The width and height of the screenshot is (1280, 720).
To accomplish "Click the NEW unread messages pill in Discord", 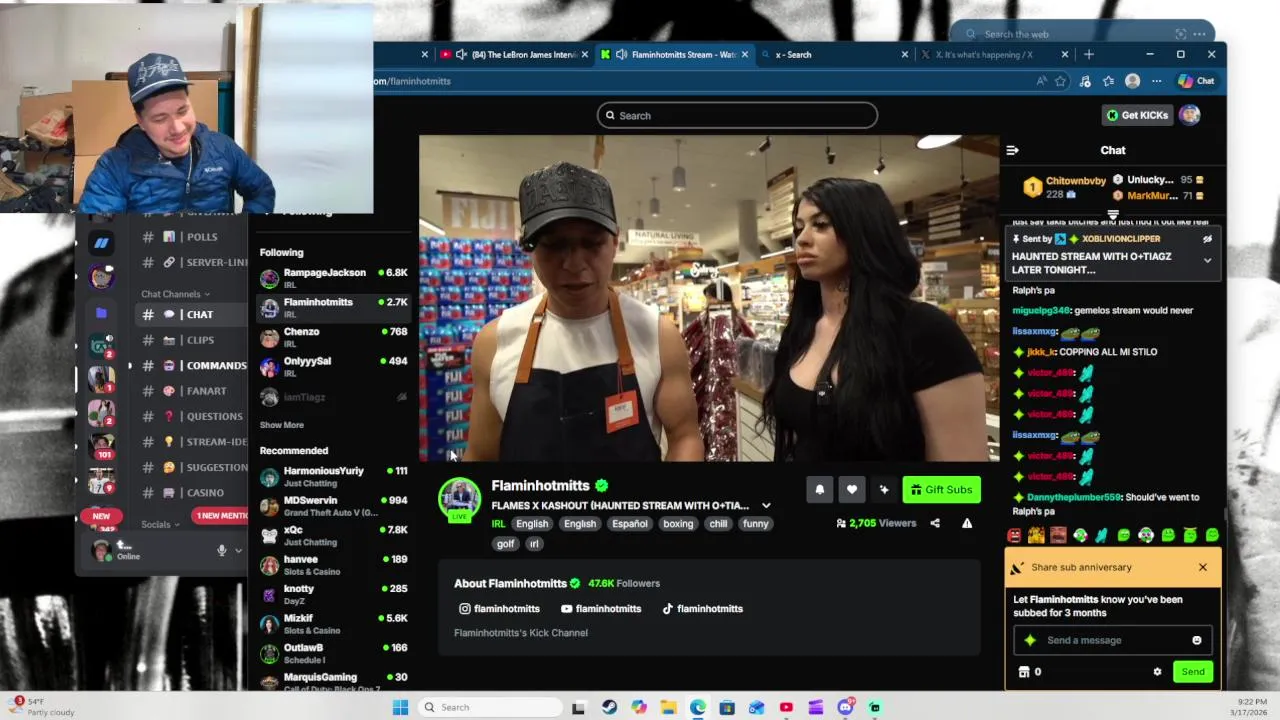I will (x=101, y=516).
